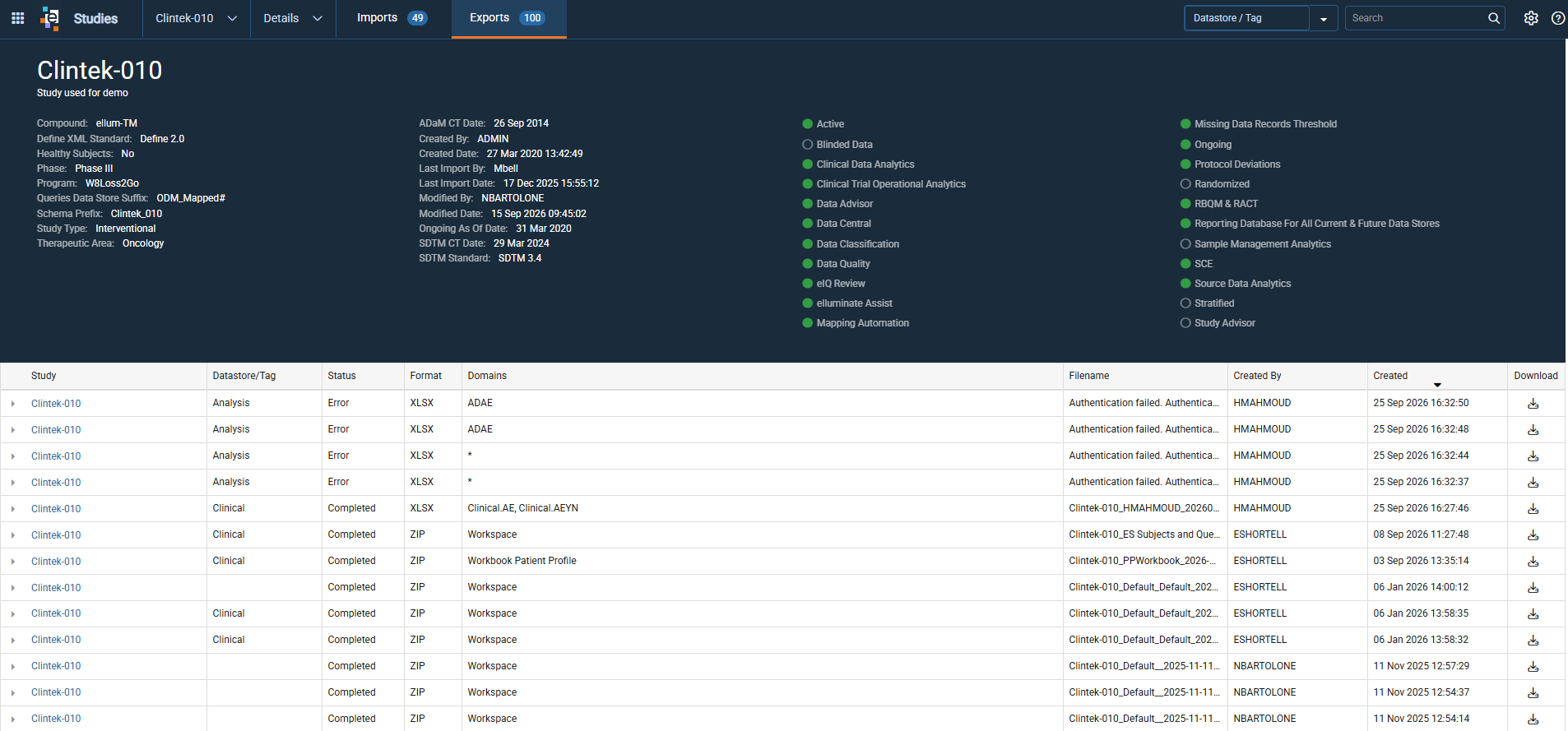This screenshot has height=731, width=1568.
Task: Download the export created 08 Sep 2026 11:27:48
Action: [1533, 535]
